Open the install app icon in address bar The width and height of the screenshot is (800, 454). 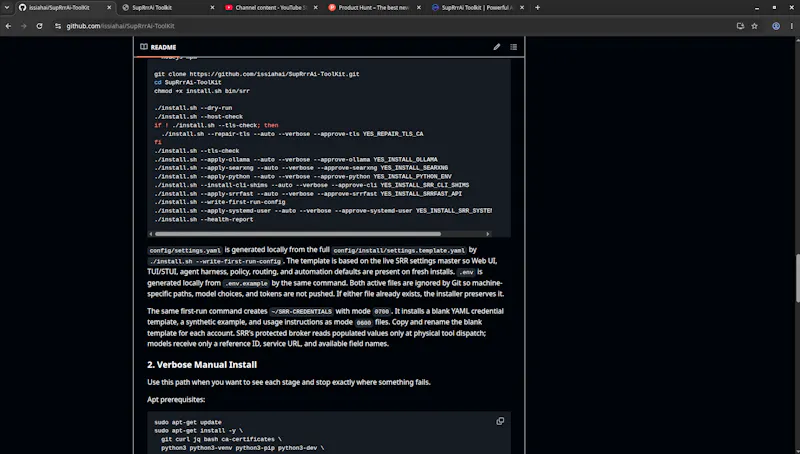pyautogui.click(x=740, y=26)
